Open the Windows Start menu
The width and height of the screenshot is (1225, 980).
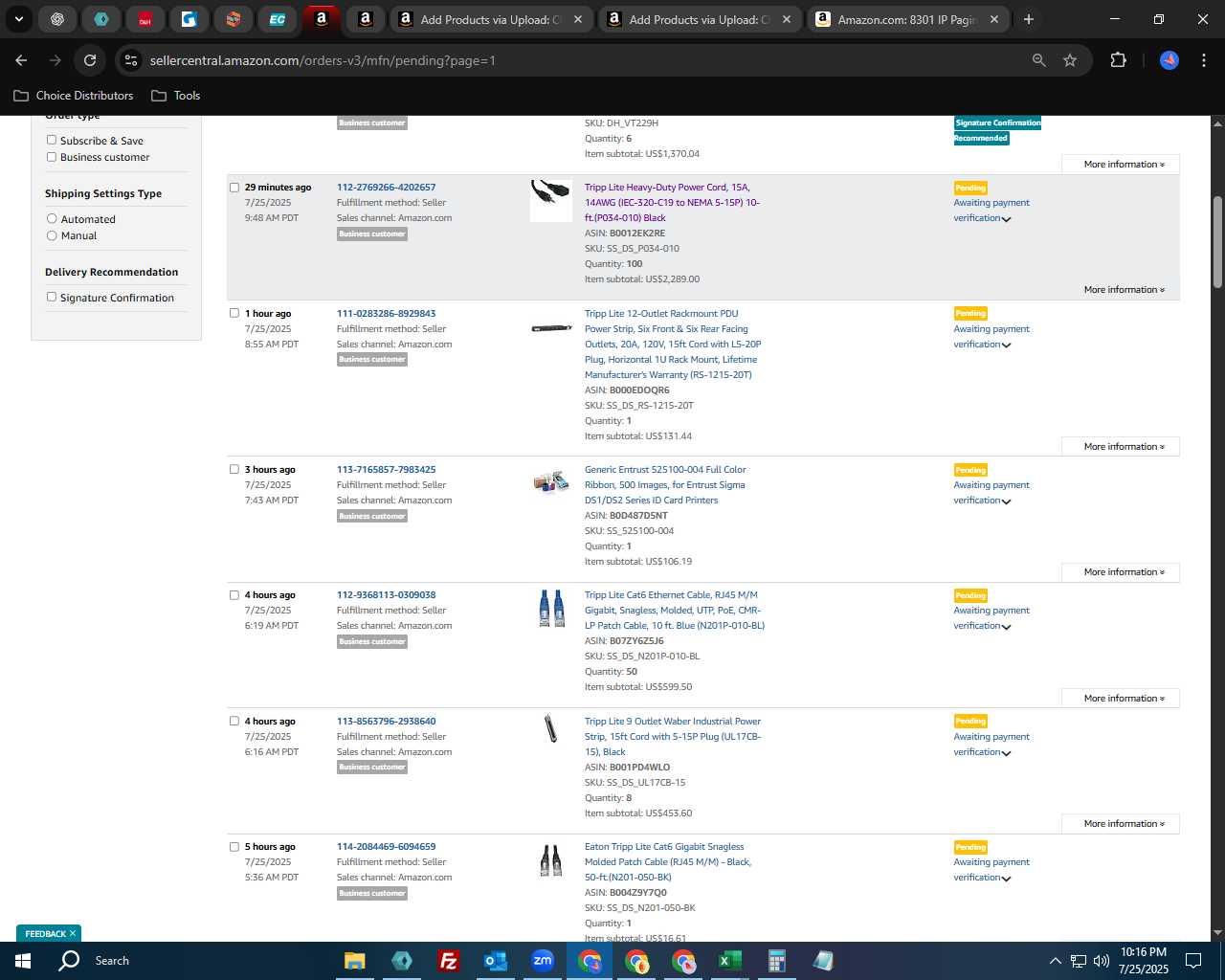point(23,961)
